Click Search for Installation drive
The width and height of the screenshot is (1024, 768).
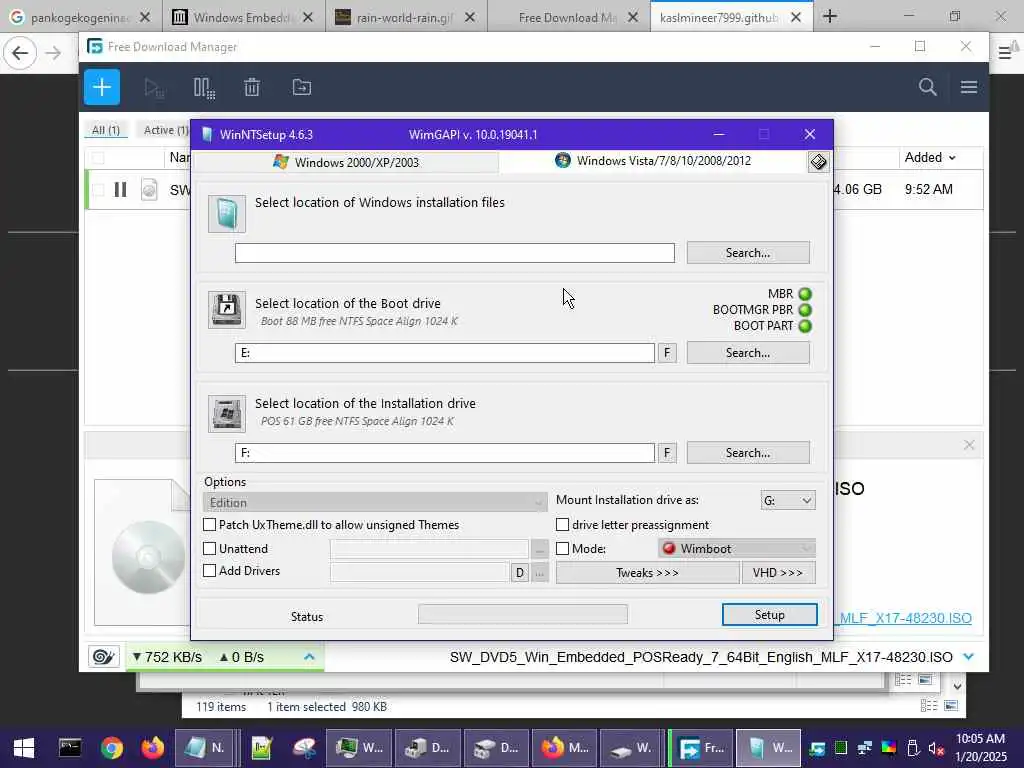[x=748, y=453]
